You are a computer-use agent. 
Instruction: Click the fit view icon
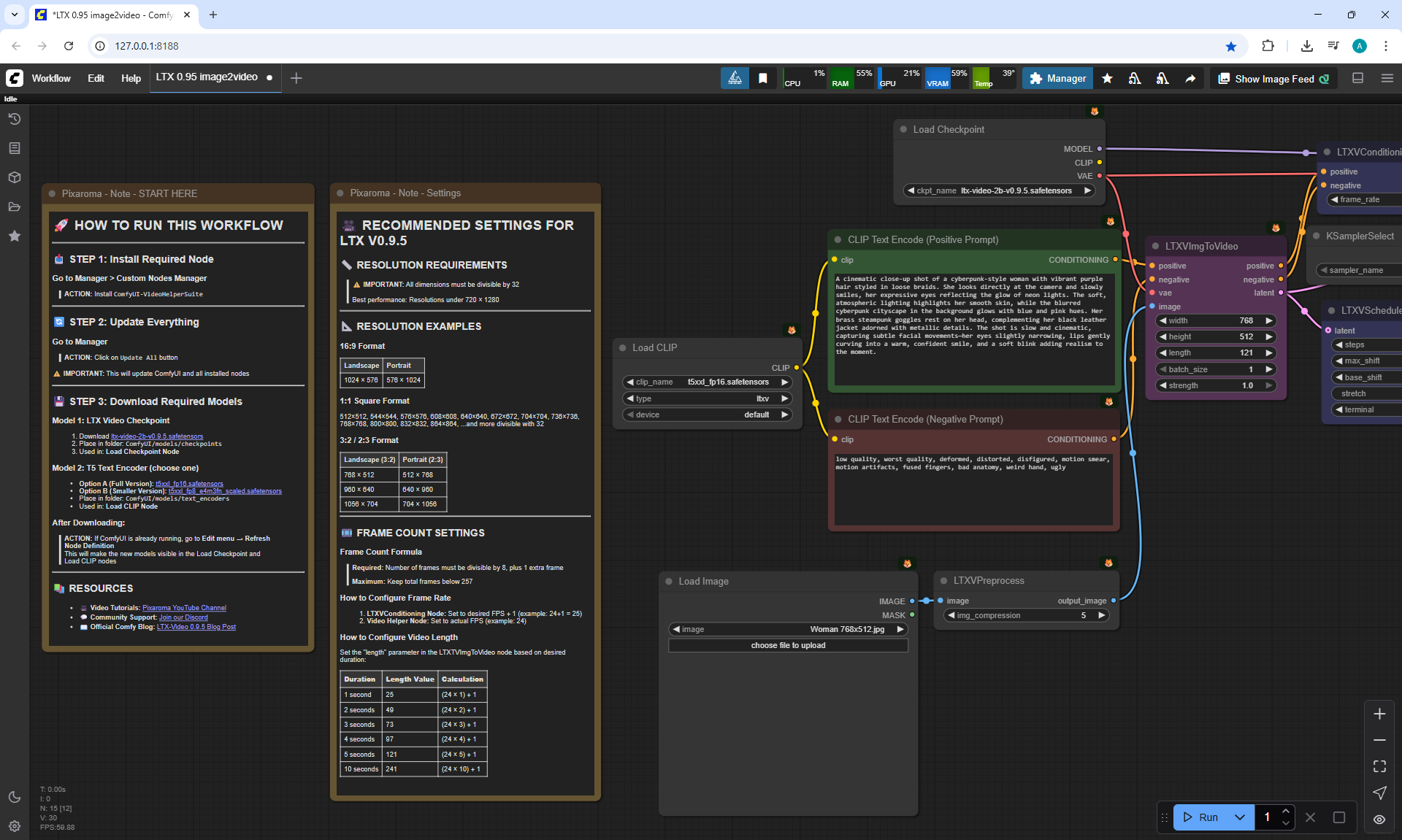tap(1379, 766)
